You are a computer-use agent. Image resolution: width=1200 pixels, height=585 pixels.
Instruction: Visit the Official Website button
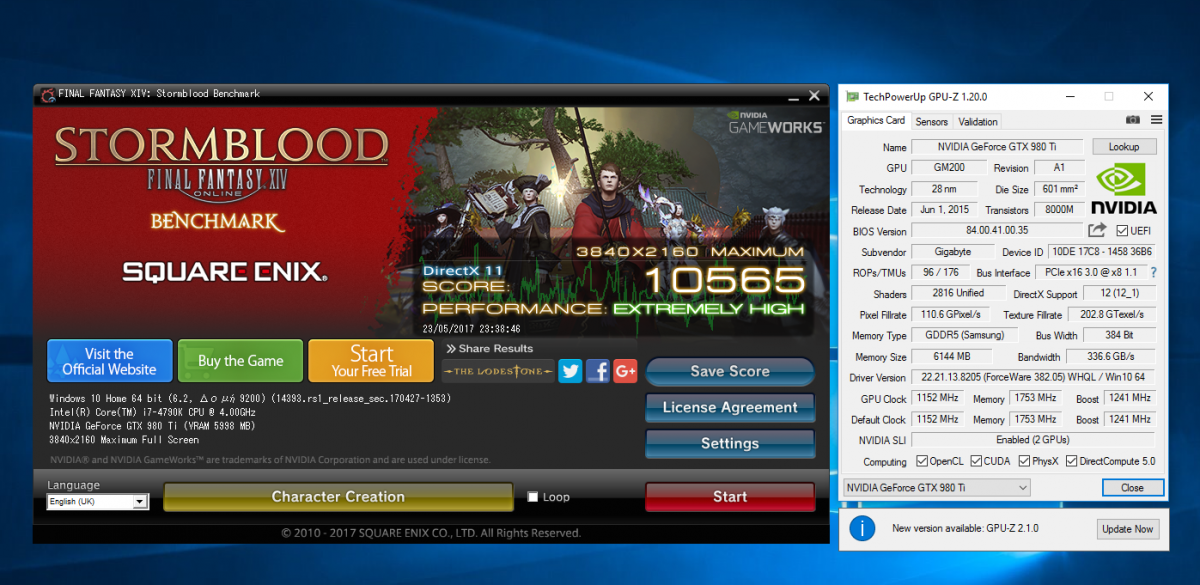pyautogui.click(x=109, y=361)
